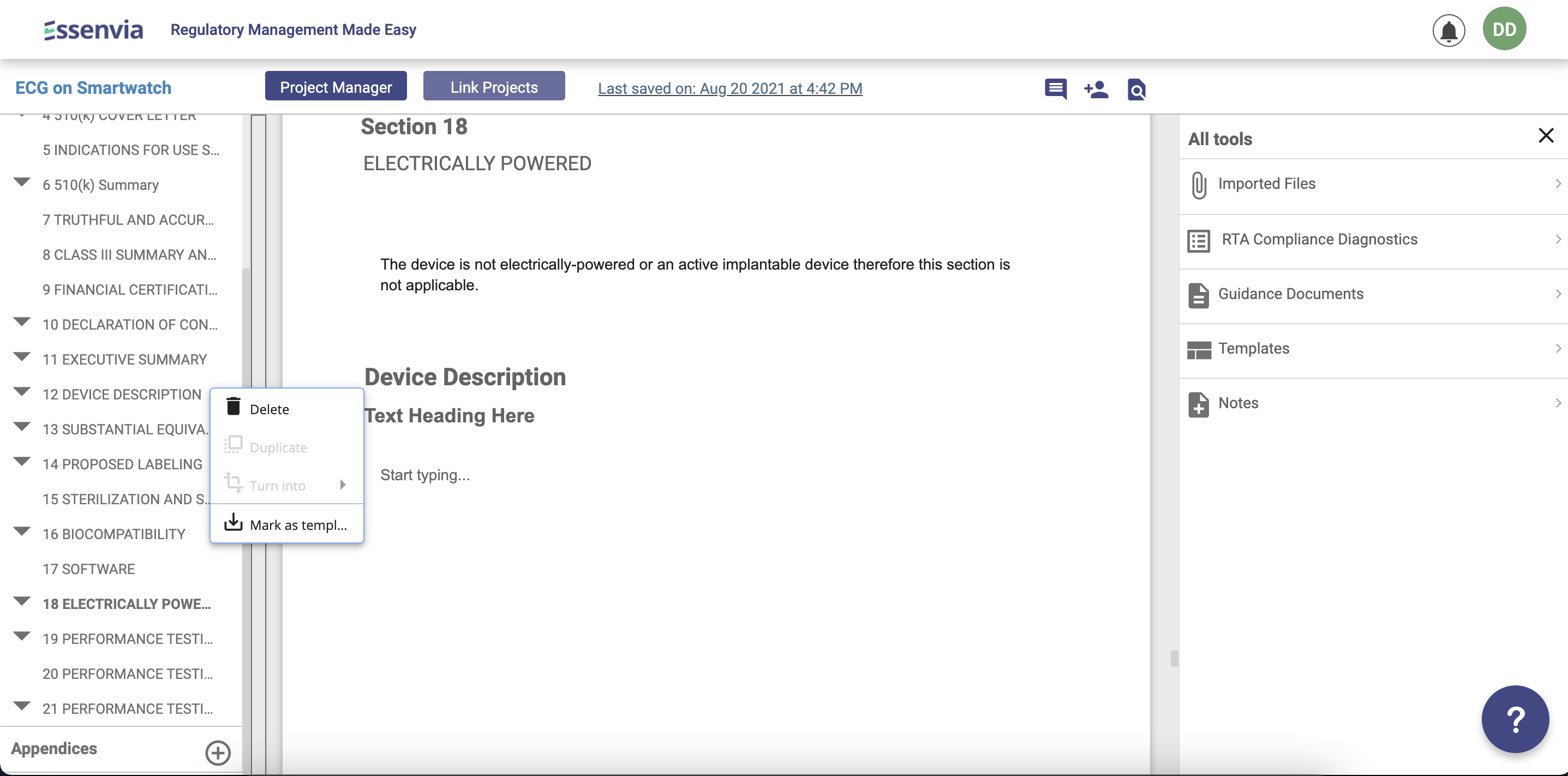Open the document search icon
The image size is (1568, 776).
click(1136, 89)
